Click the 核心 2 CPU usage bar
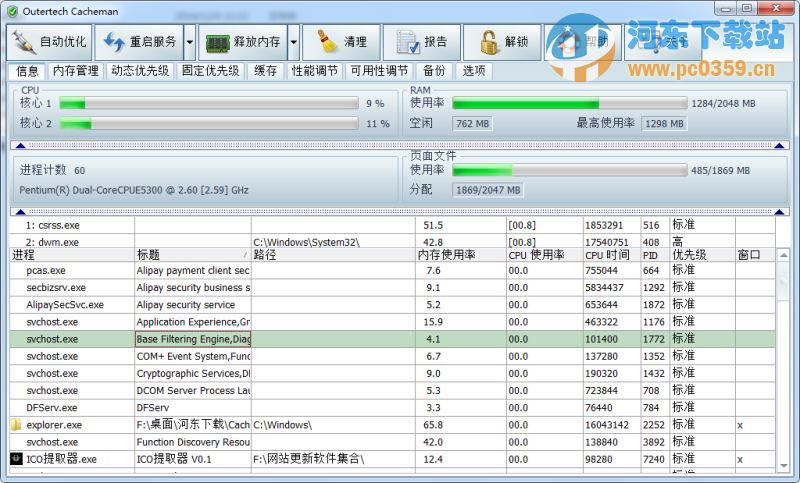 tap(209, 123)
